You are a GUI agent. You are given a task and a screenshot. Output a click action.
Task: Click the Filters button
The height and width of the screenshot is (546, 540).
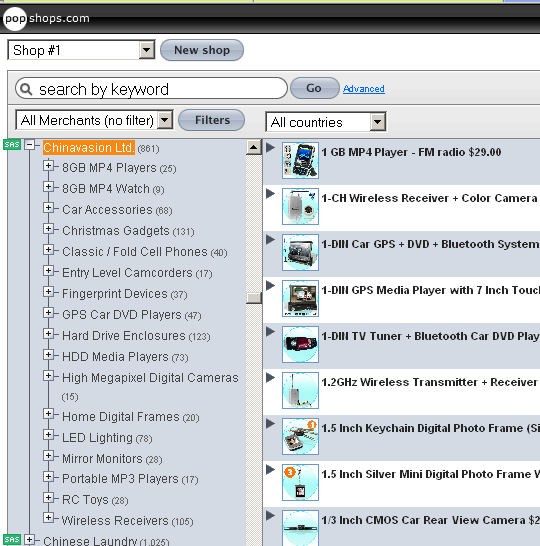[x=212, y=120]
